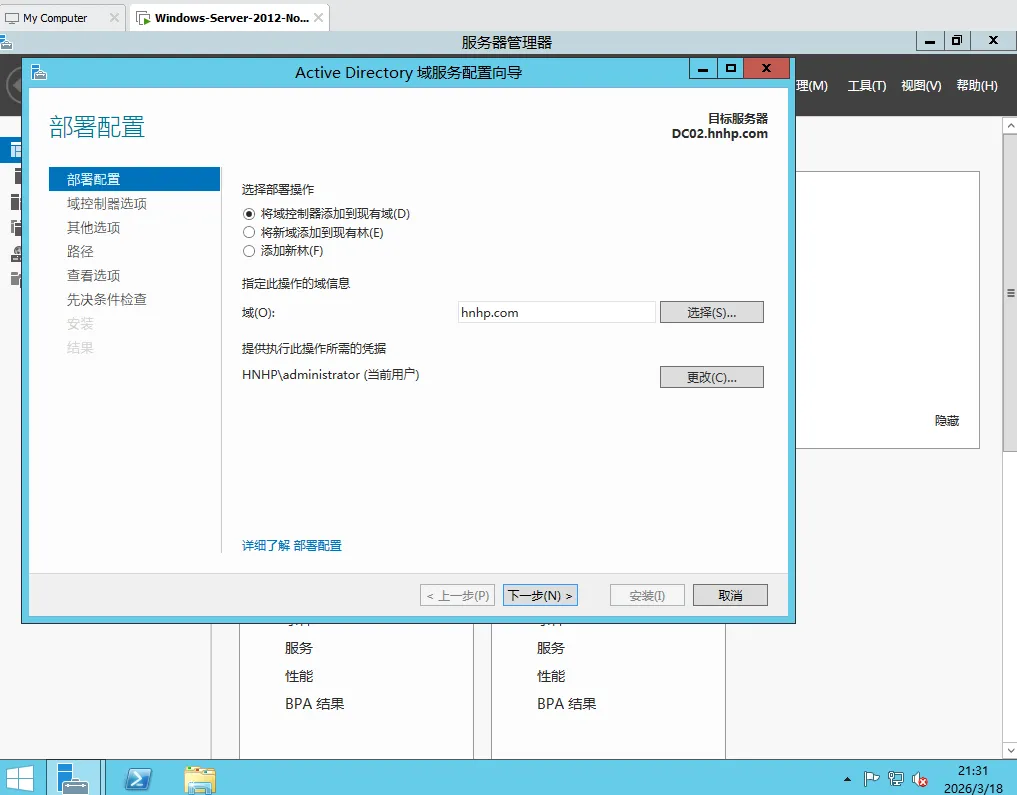Switch to the My Computer browser tab
Screen dimensions: 1017x795
click(x=55, y=17)
